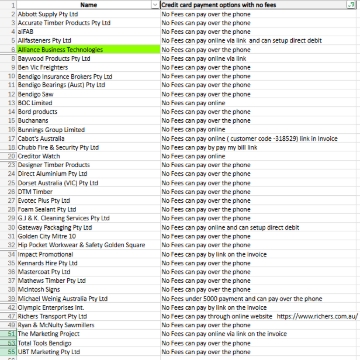Select the Foam Sealant Pty Ltd cell
Screen dimensions: 360x360
(x=88, y=209)
